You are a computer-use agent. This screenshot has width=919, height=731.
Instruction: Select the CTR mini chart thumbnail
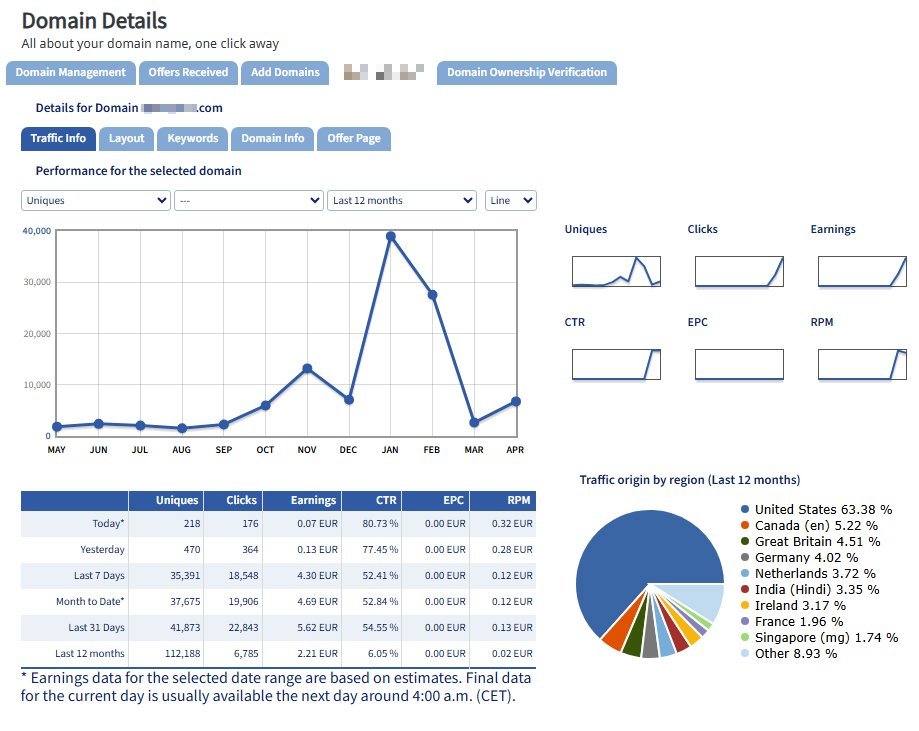(x=617, y=365)
